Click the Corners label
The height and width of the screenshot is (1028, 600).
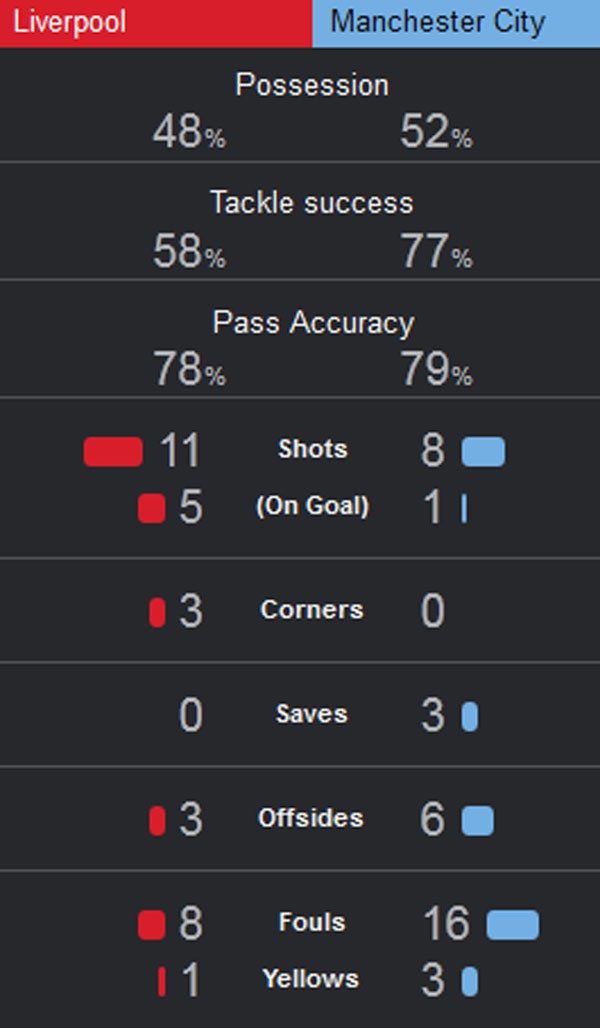(x=312, y=610)
